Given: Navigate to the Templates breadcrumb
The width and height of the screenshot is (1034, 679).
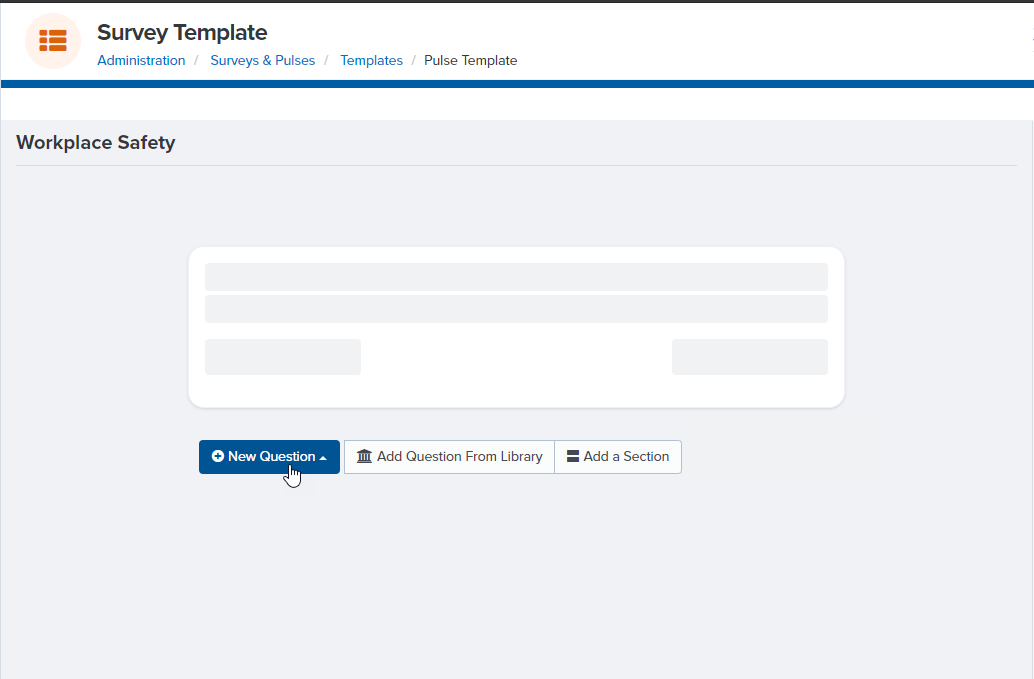Looking at the screenshot, I should point(371,61).
